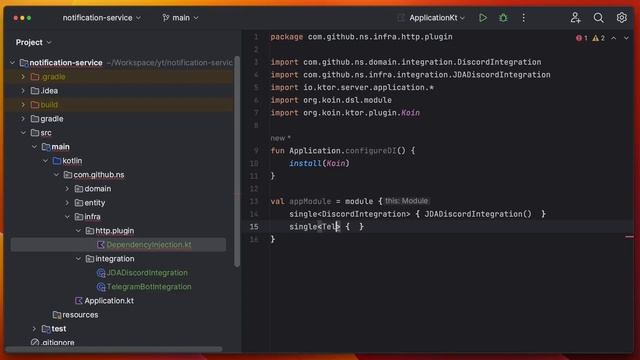Expand the entity package

pyautogui.click(x=67, y=203)
